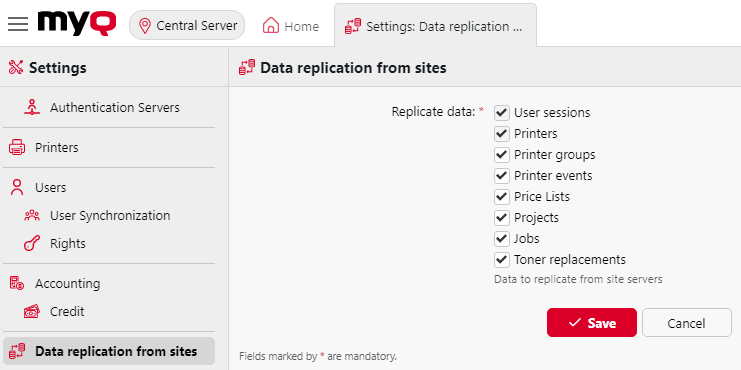The height and width of the screenshot is (370, 741).
Task: Uncheck the User sessions checkbox
Action: (501, 113)
